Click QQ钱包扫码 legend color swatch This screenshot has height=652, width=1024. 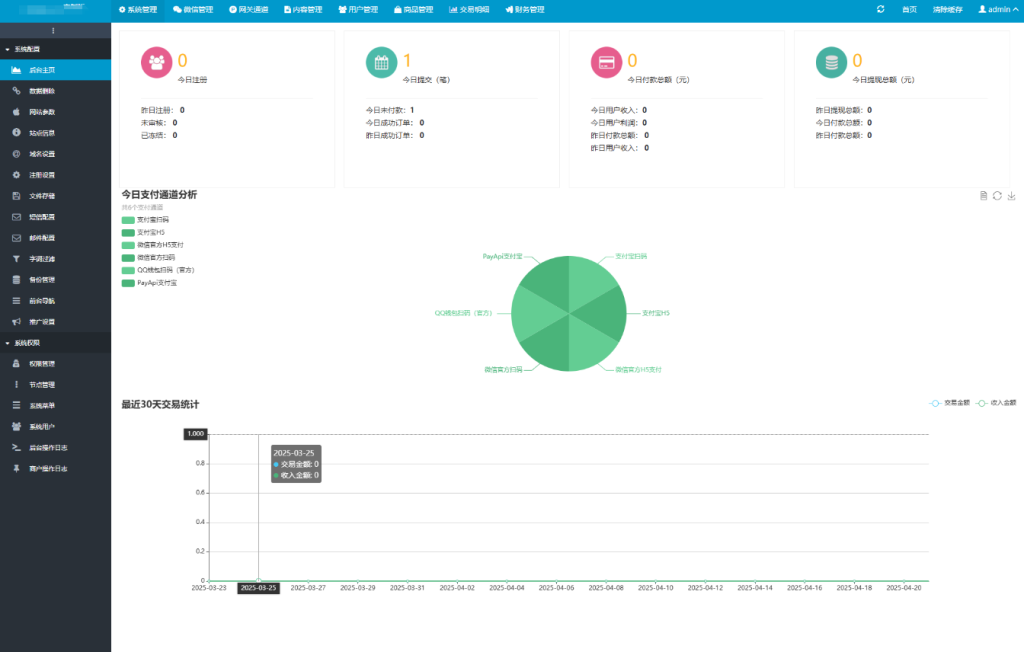[x=128, y=270]
